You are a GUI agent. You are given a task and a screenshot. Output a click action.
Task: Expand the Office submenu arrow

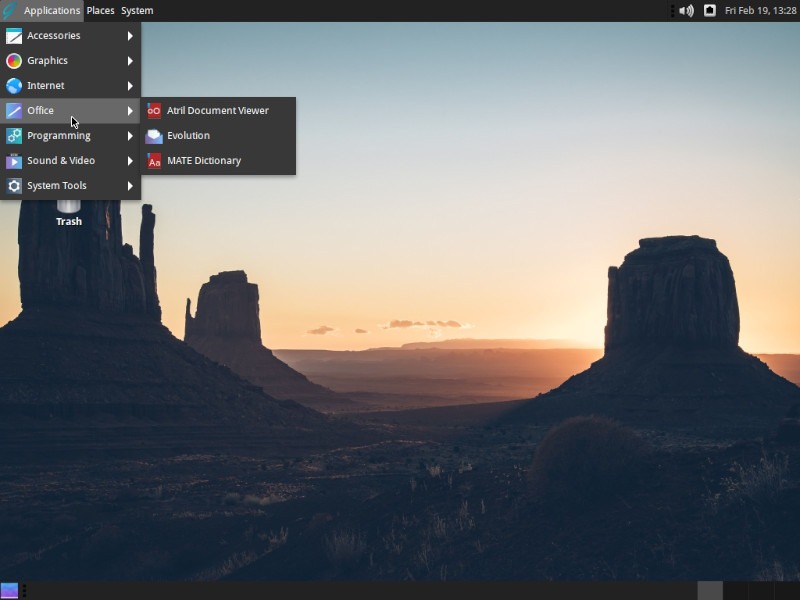(x=129, y=110)
